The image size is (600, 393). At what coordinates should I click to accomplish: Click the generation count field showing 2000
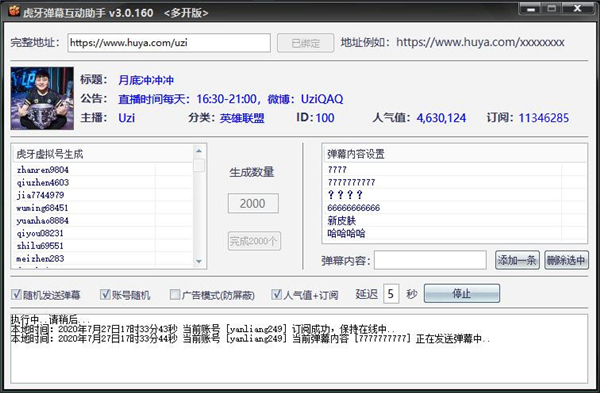pyautogui.click(x=253, y=203)
